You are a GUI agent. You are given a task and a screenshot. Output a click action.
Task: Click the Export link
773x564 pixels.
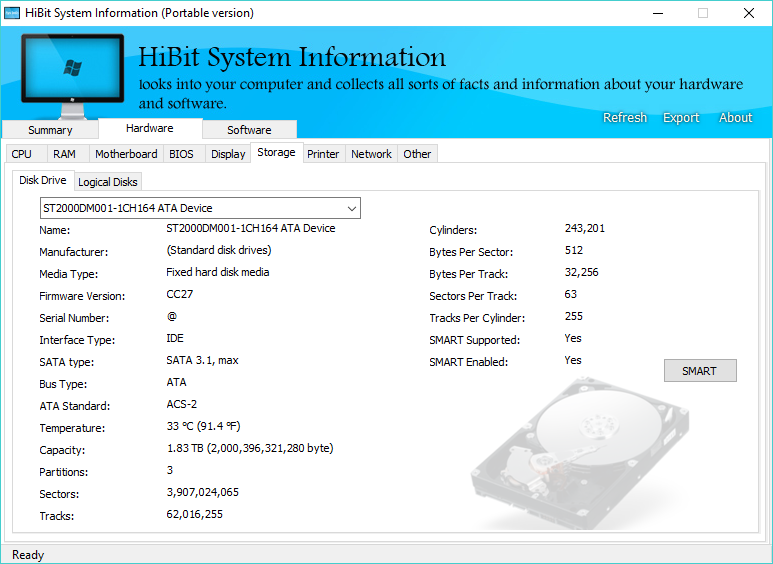(681, 117)
